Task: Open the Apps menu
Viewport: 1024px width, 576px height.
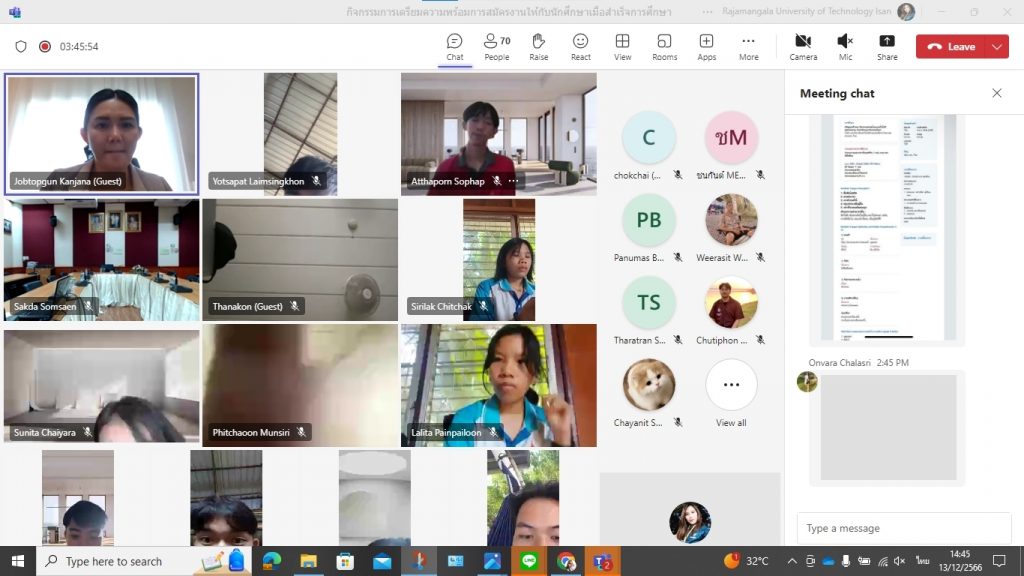Action: (706, 46)
